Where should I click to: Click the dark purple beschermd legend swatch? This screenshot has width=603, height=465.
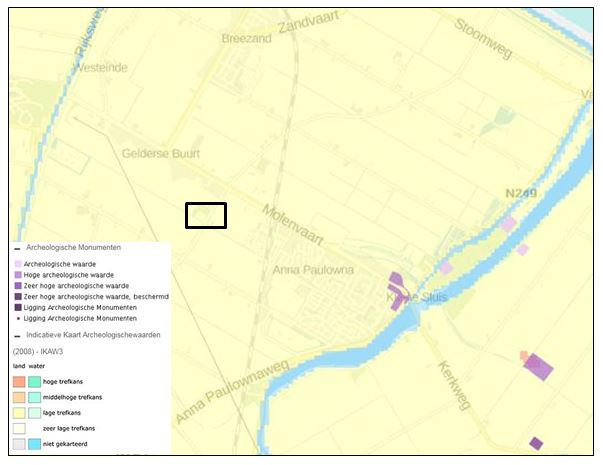click(x=17, y=296)
